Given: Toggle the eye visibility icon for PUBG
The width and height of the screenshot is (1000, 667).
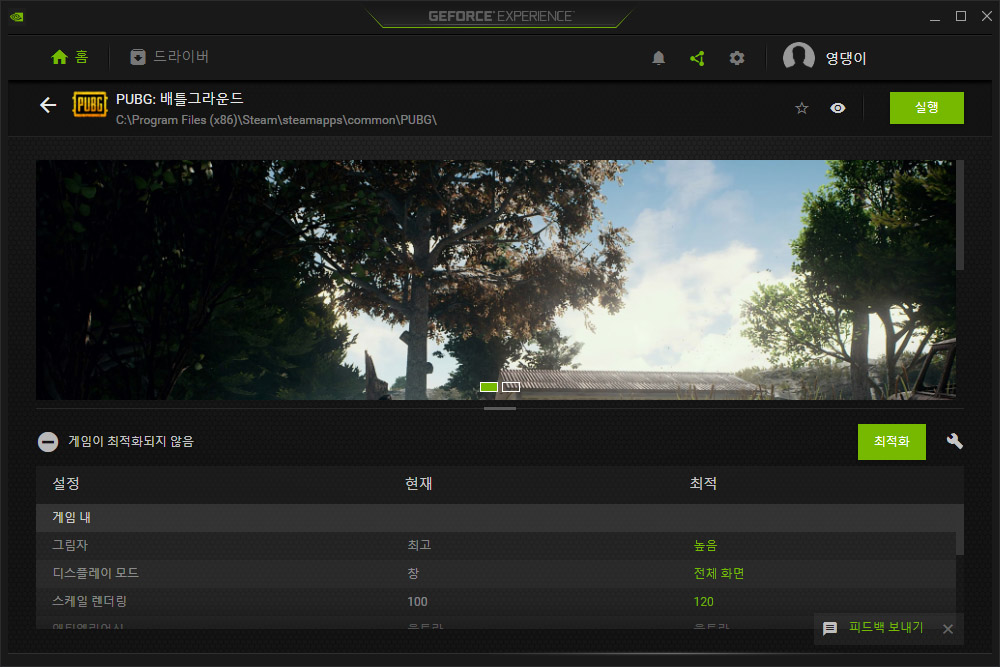Looking at the screenshot, I should [837, 108].
